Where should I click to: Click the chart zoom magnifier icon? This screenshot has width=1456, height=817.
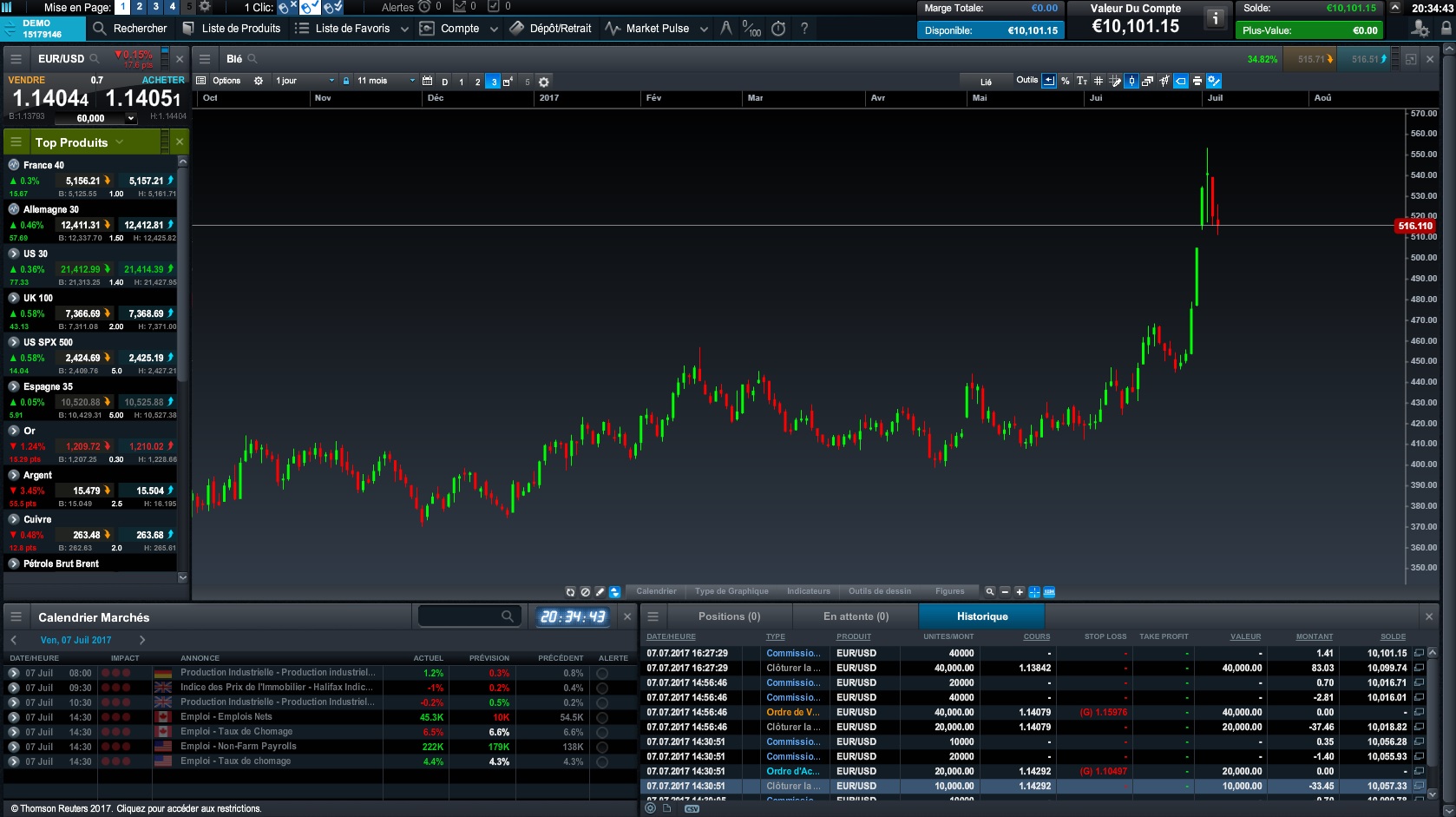pos(989,592)
